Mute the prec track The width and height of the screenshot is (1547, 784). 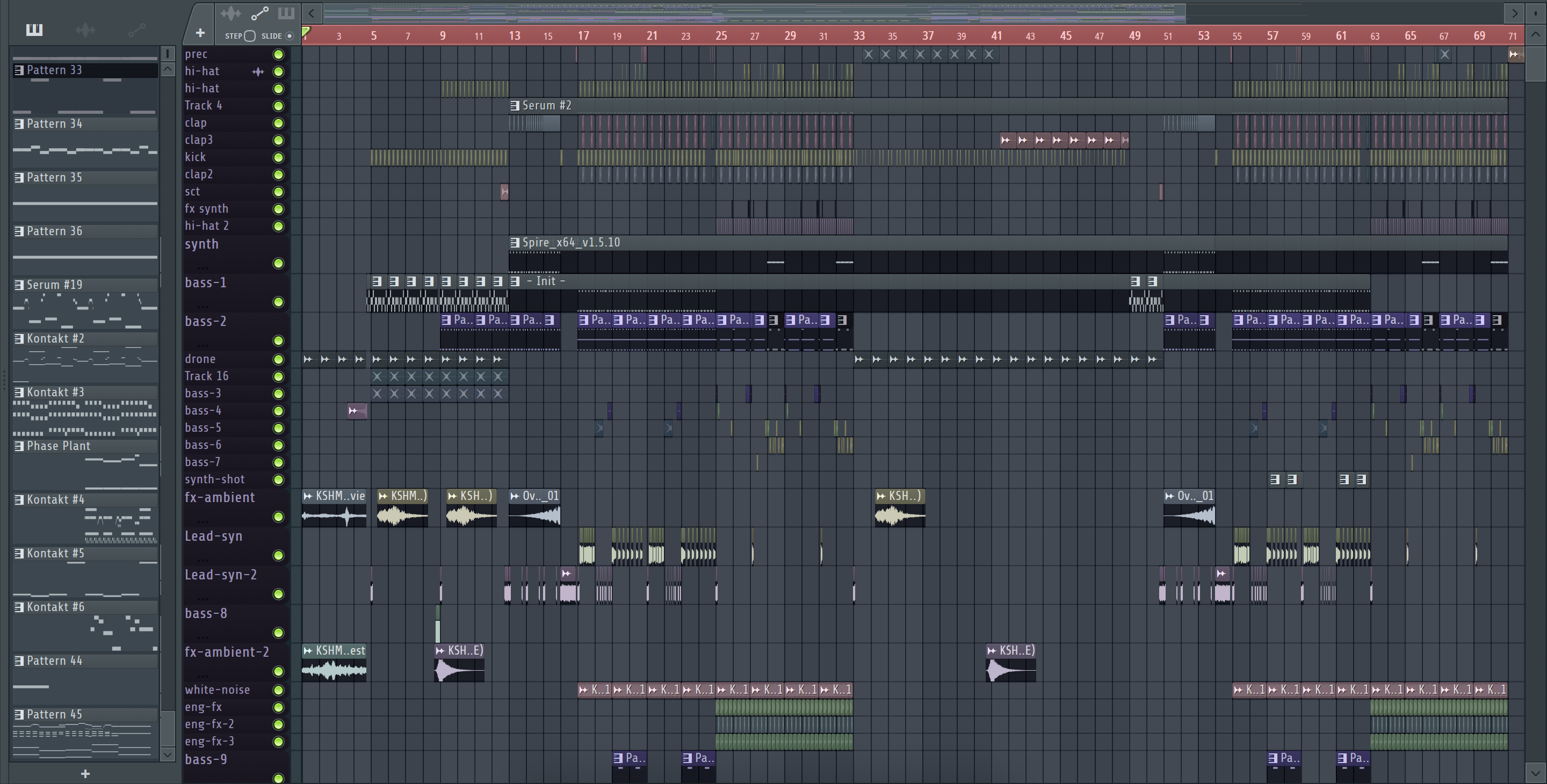click(x=279, y=55)
